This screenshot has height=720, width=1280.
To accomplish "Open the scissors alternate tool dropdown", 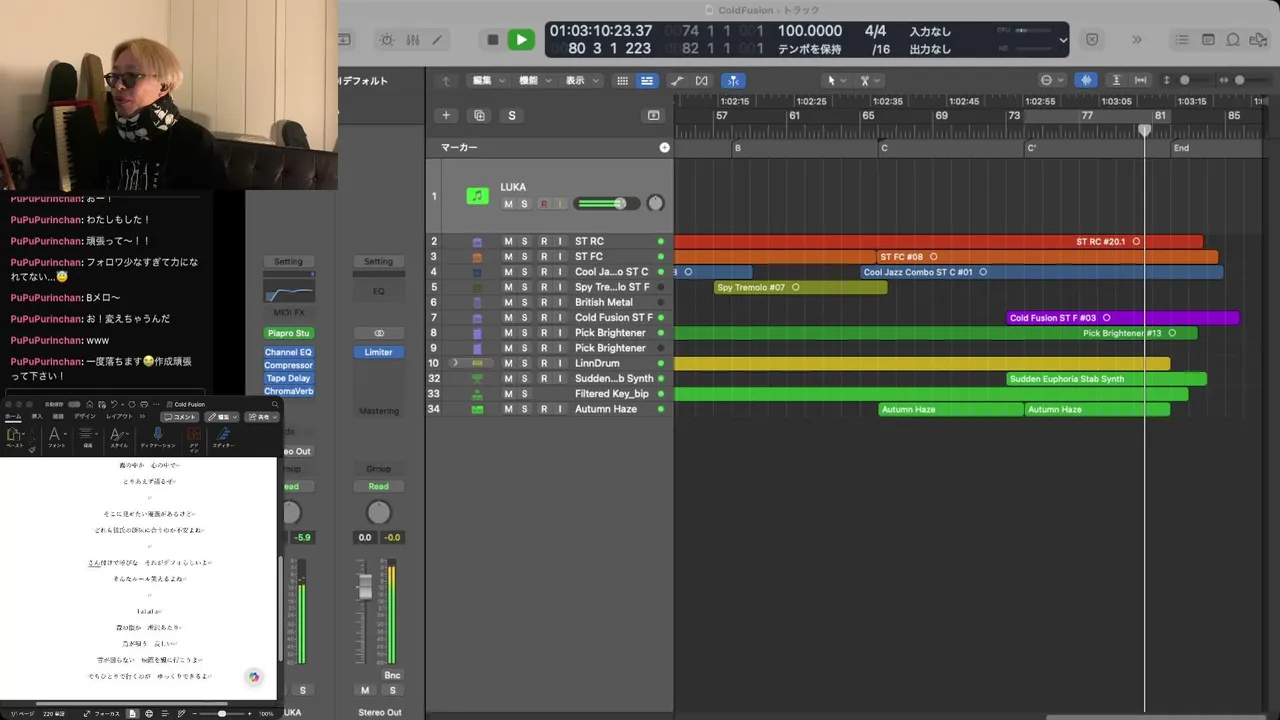I will coord(870,81).
